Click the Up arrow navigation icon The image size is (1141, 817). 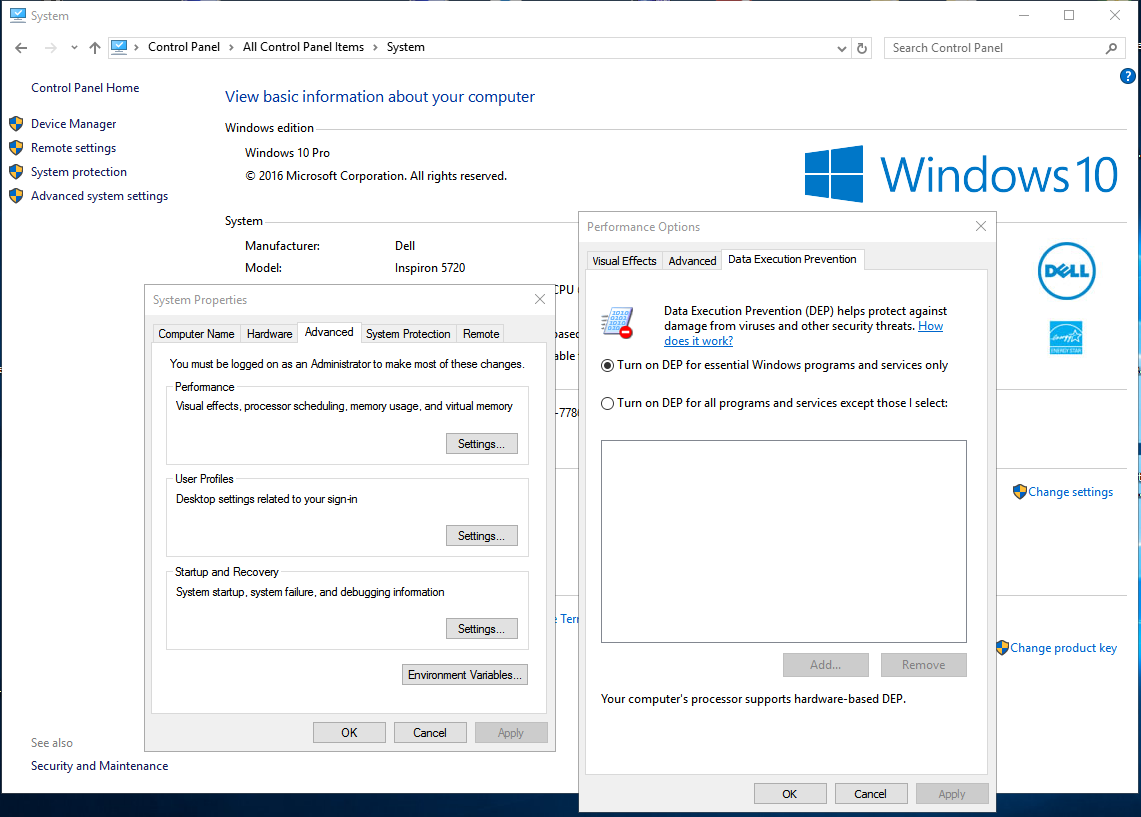coord(95,47)
